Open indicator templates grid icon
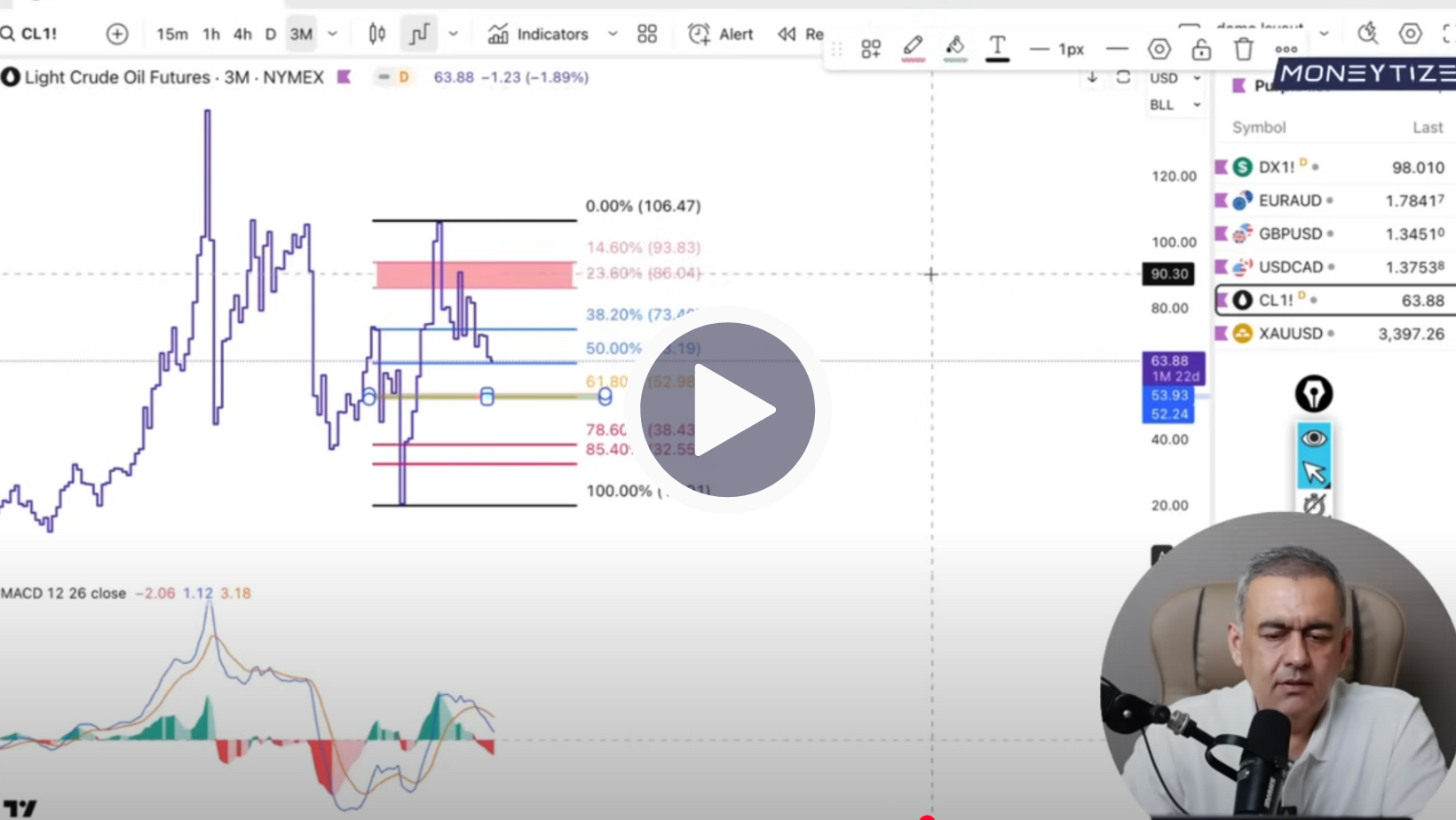Screen dimensions: 1456x820 (x=647, y=34)
